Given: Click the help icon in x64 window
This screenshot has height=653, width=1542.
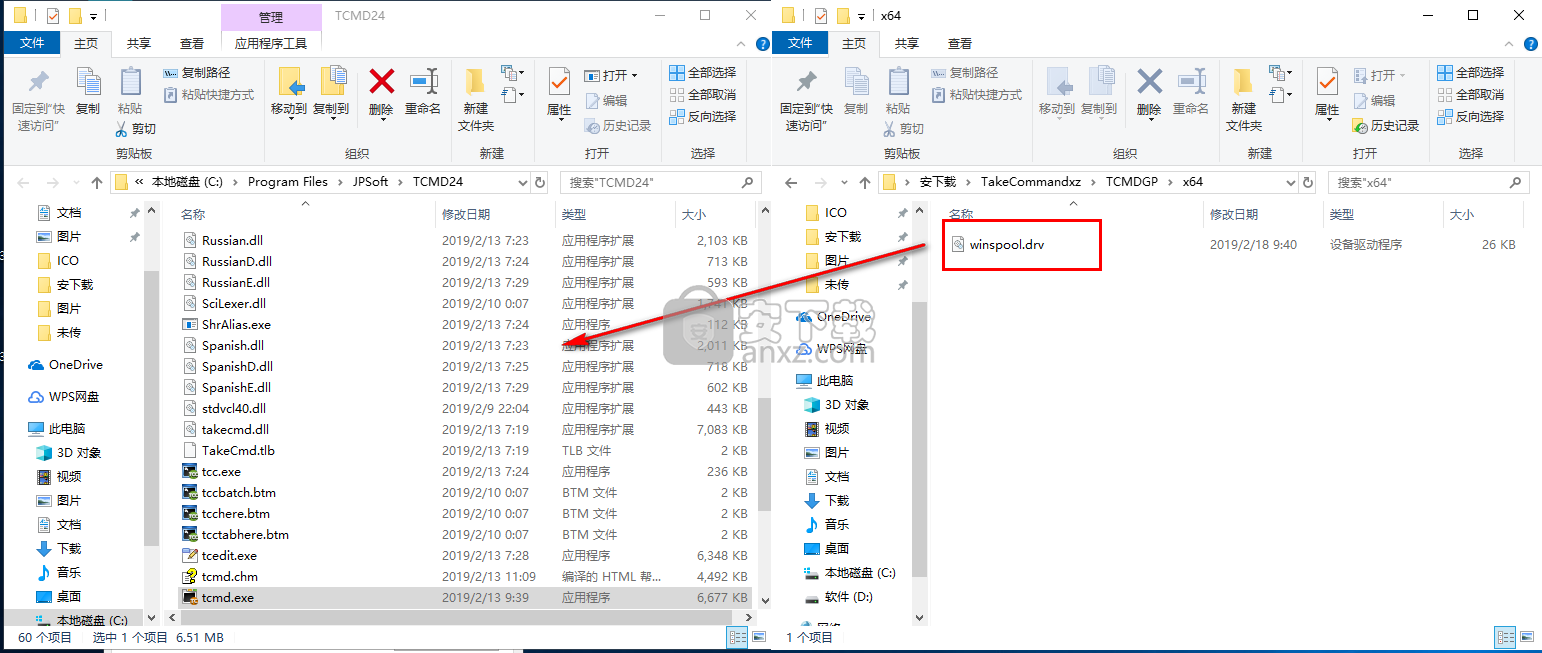Looking at the screenshot, I should pos(1531,44).
